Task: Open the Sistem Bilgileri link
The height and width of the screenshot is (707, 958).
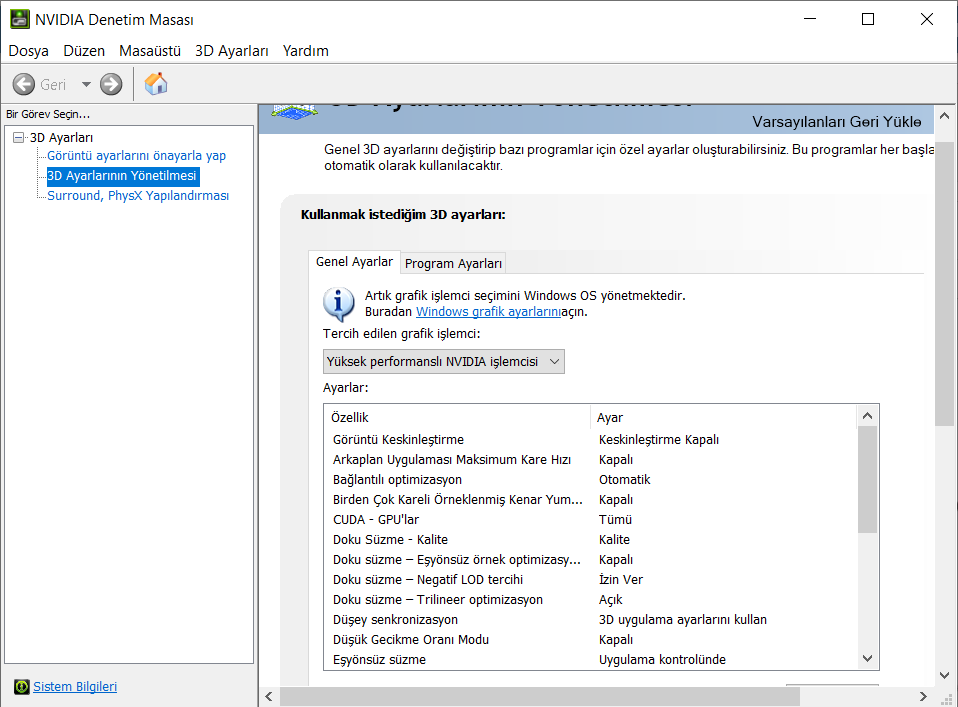Action: (x=75, y=687)
